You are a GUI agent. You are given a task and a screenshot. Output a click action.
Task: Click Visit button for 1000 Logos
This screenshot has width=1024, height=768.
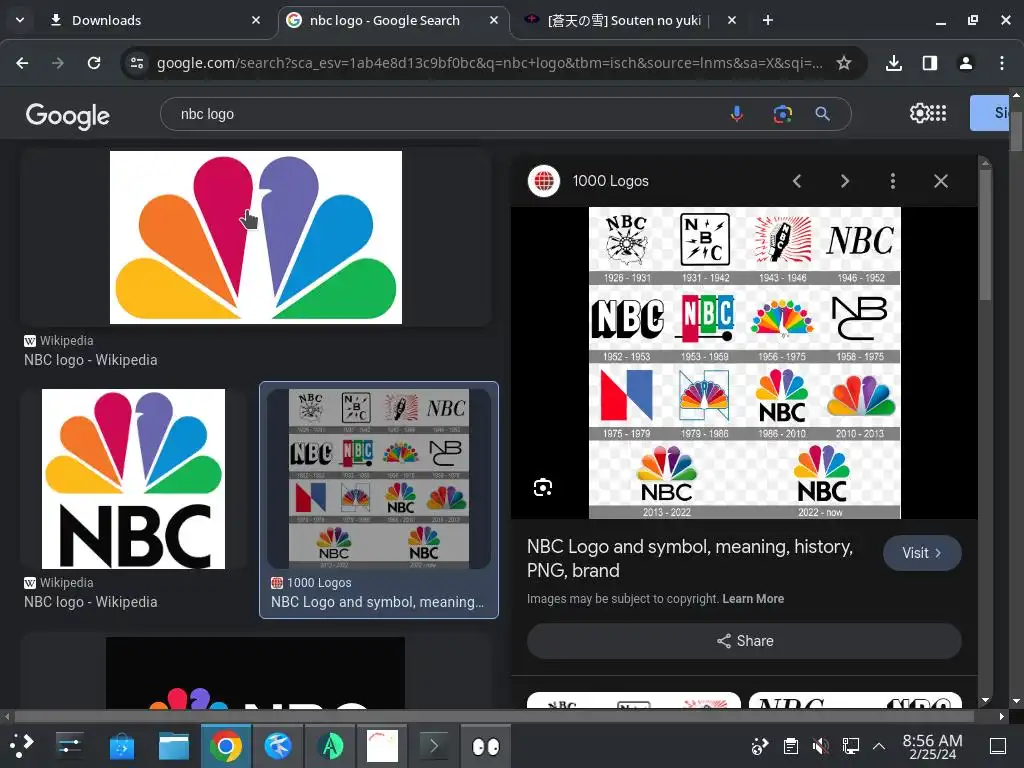[922, 553]
